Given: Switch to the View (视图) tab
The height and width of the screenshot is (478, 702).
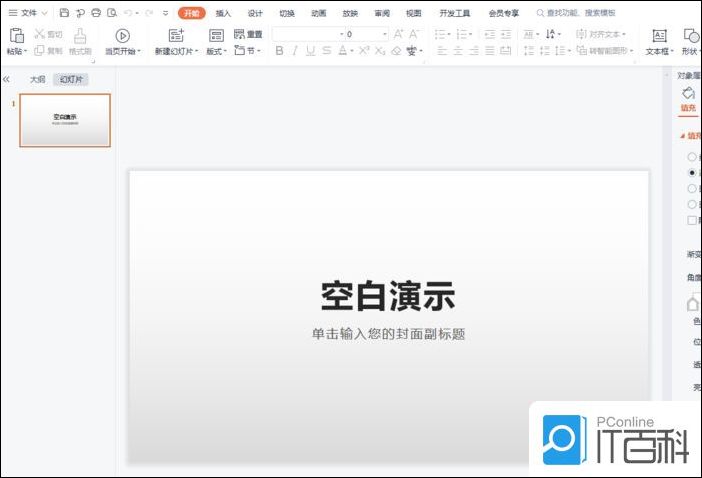Looking at the screenshot, I should click(x=413, y=13).
